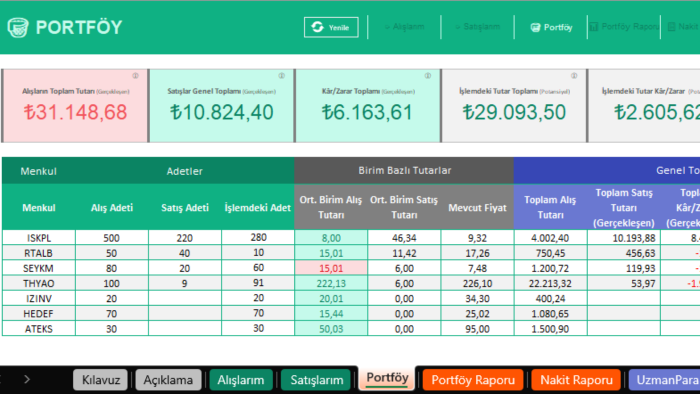Select the THYAO security cell
This screenshot has height=394, width=700.
[x=39, y=283]
